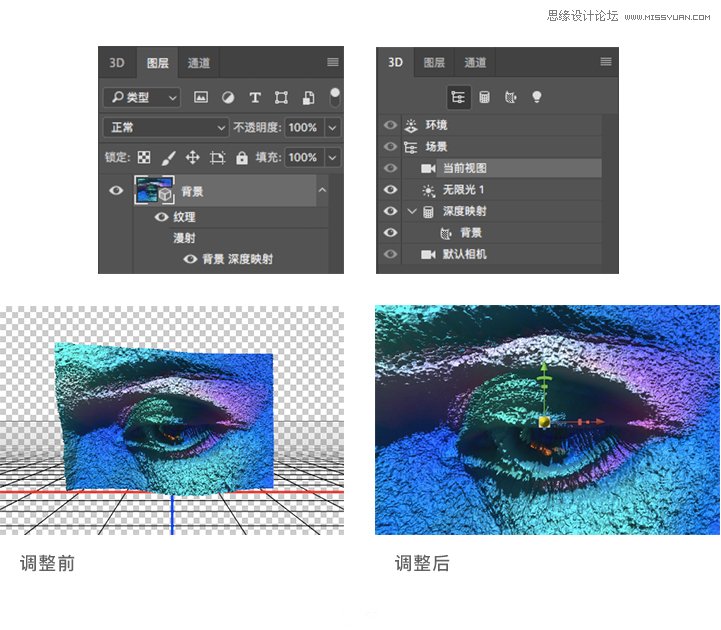This screenshot has width=721, height=630.
Task: Collapse the 深度映射 mesh tree node
Action: coord(411,211)
